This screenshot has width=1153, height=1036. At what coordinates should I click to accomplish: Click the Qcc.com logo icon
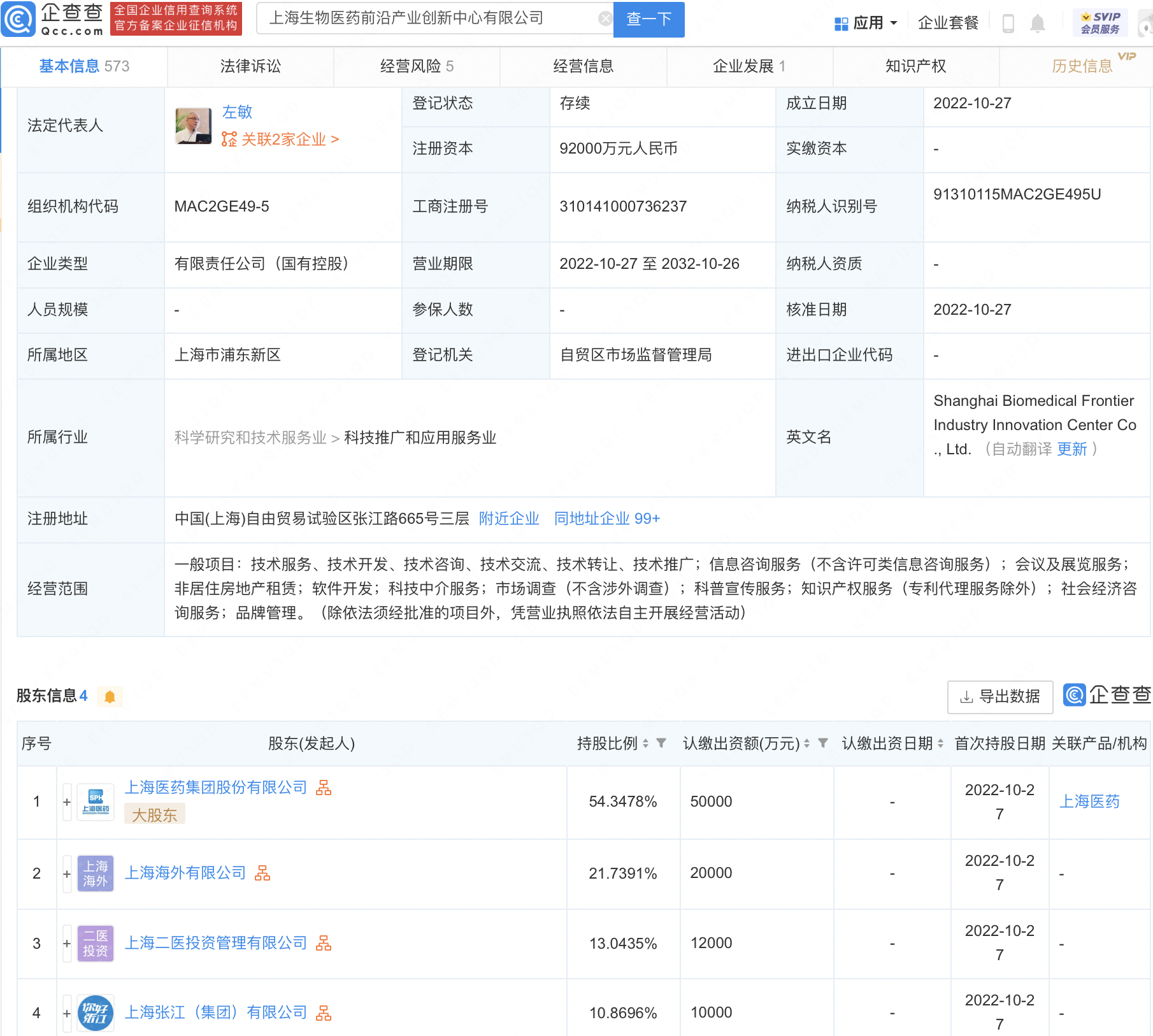(18, 19)
